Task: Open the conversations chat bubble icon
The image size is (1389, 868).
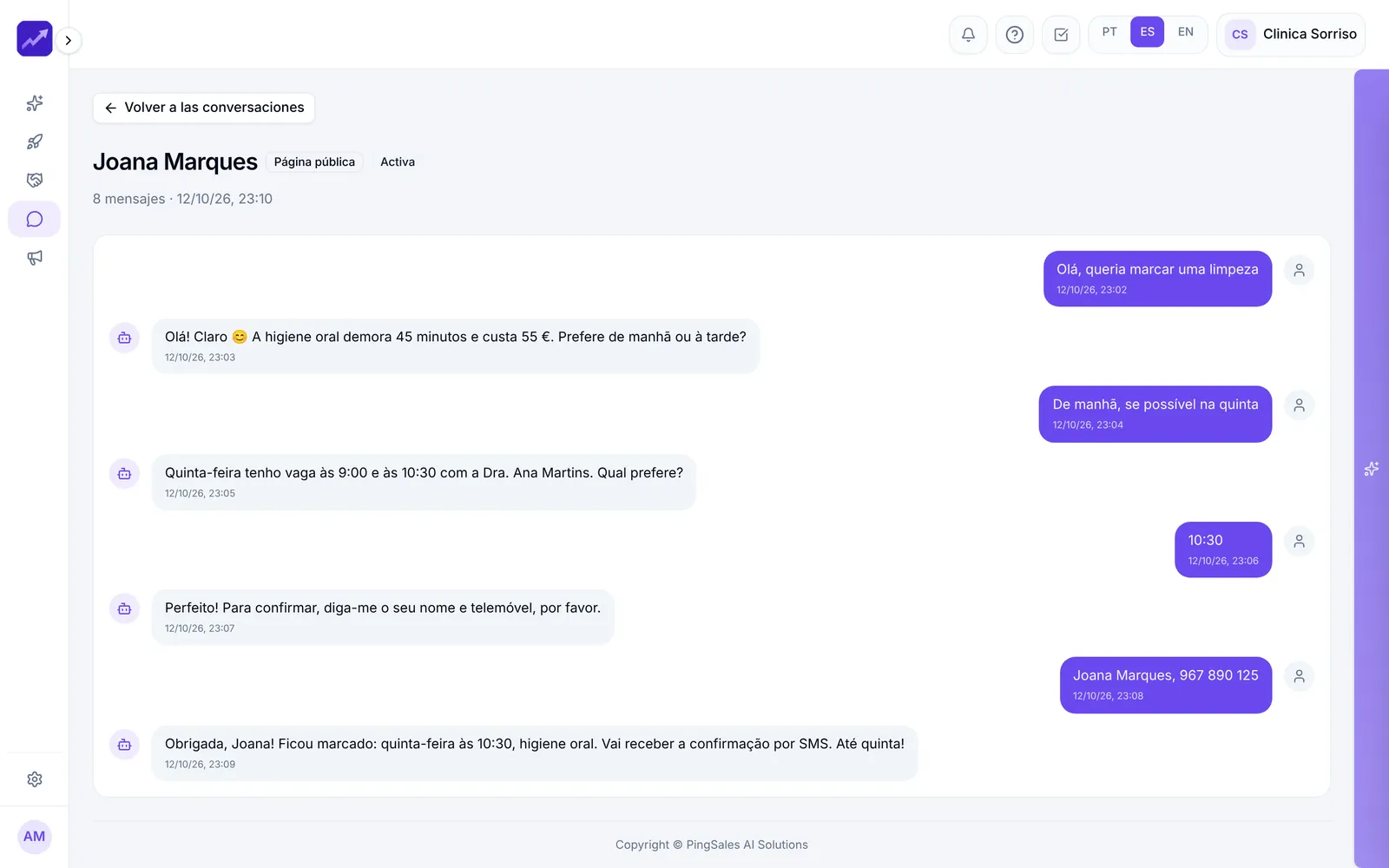Action: 35,219
